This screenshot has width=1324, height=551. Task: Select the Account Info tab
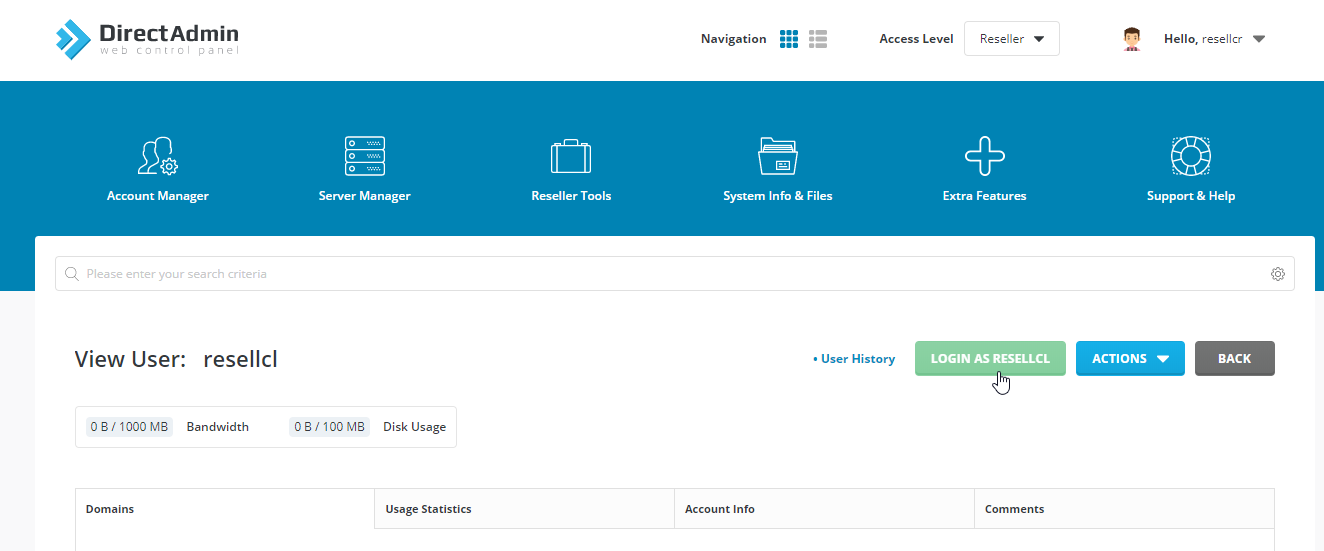pos(824,509)
